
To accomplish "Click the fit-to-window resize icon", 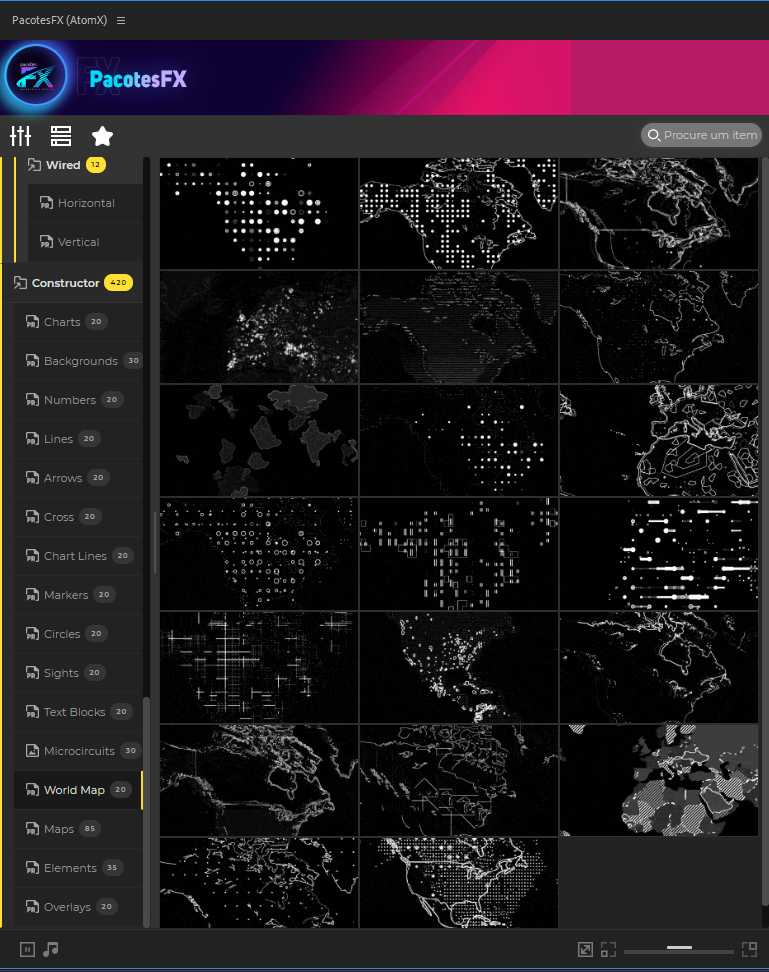I will pyautogui.click(x=585, y=949).
